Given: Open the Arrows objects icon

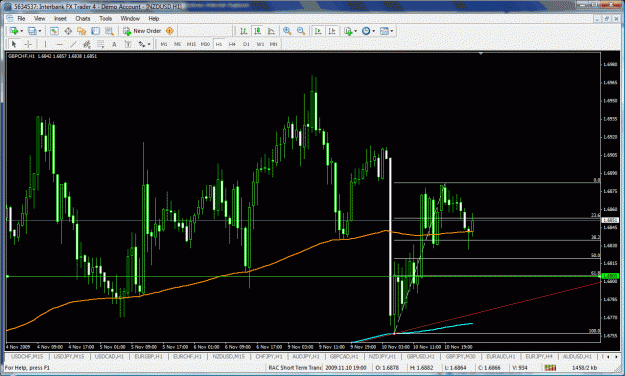Looking at the screenshot, I should (142, 44).
